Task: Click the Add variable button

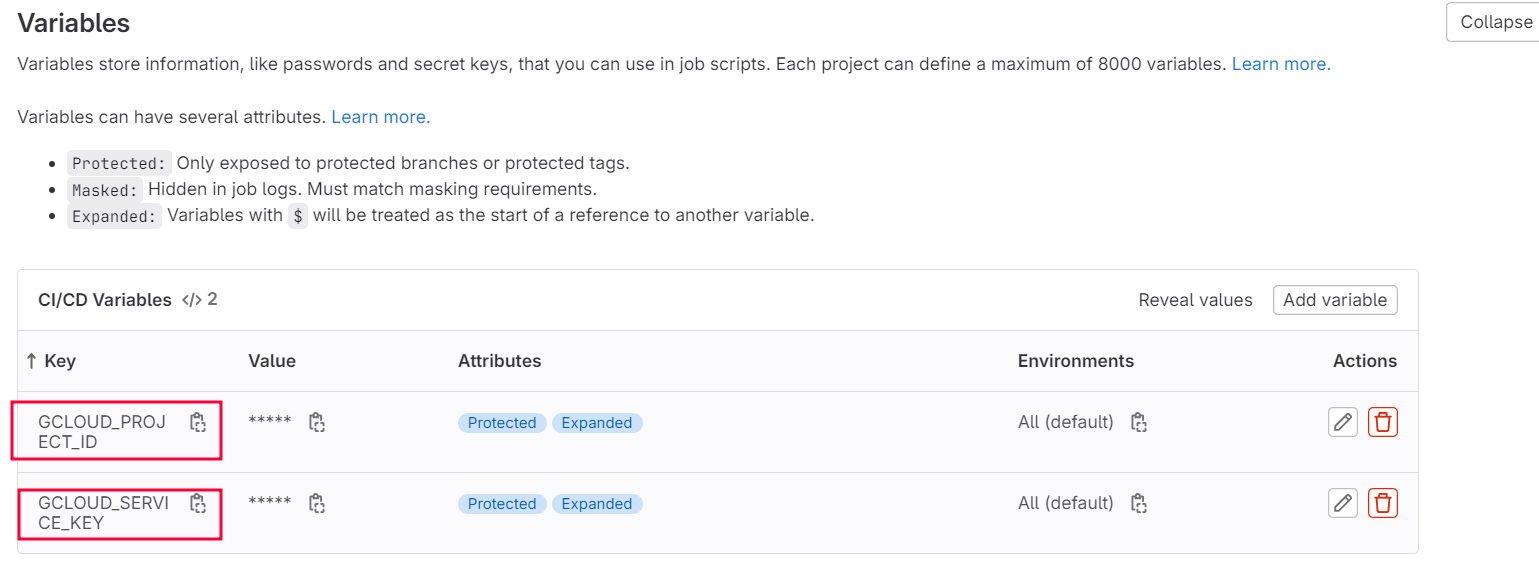Action: tap(1335, 300)
